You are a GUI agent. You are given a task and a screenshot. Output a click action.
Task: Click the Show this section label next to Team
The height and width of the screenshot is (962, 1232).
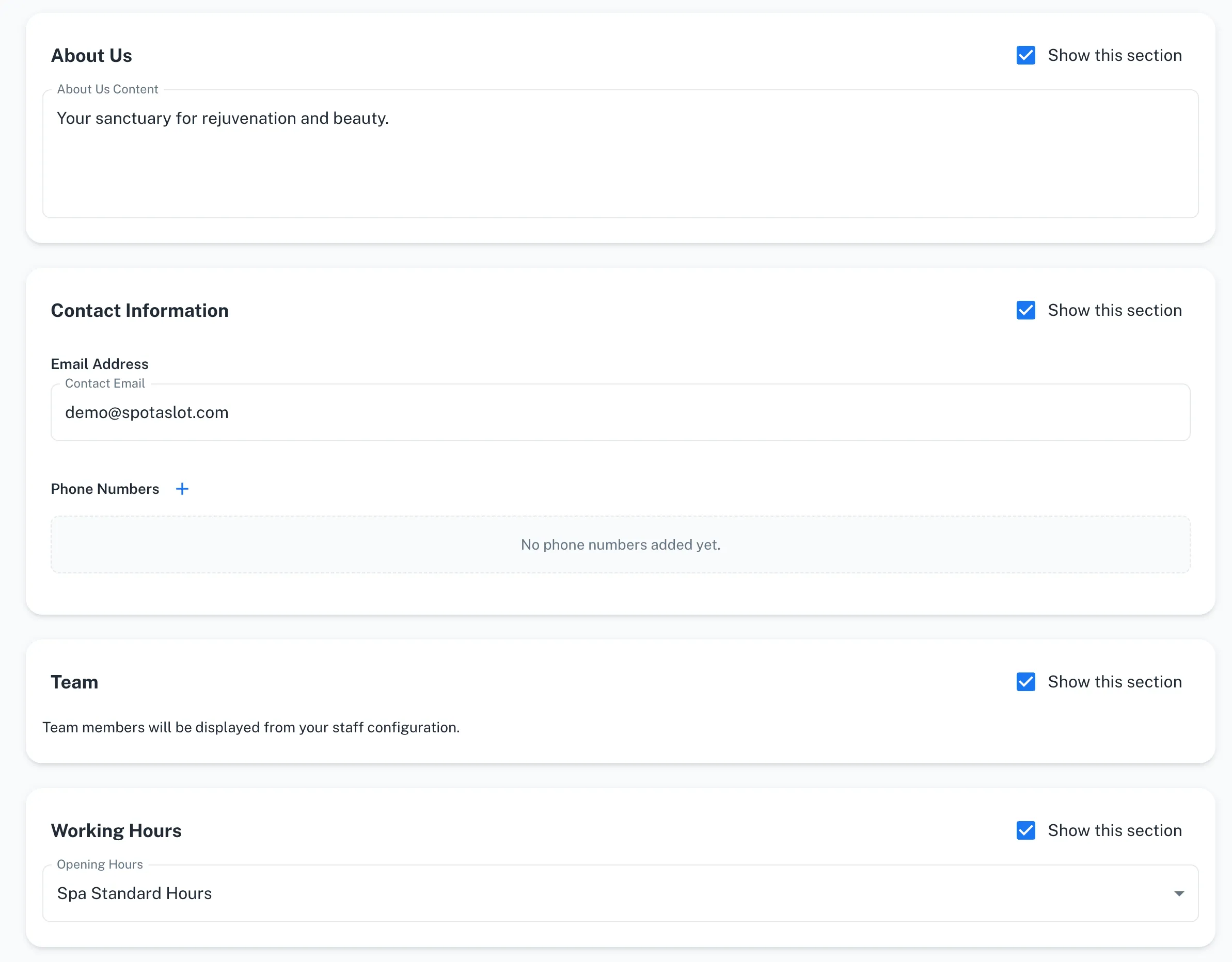pyautogui.click(x=1115, y=682)
